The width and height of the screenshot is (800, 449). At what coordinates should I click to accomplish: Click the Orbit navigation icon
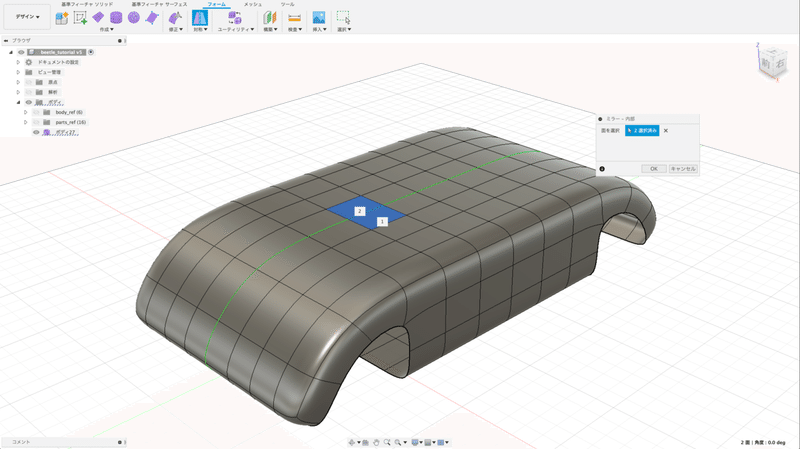[352, 442]
